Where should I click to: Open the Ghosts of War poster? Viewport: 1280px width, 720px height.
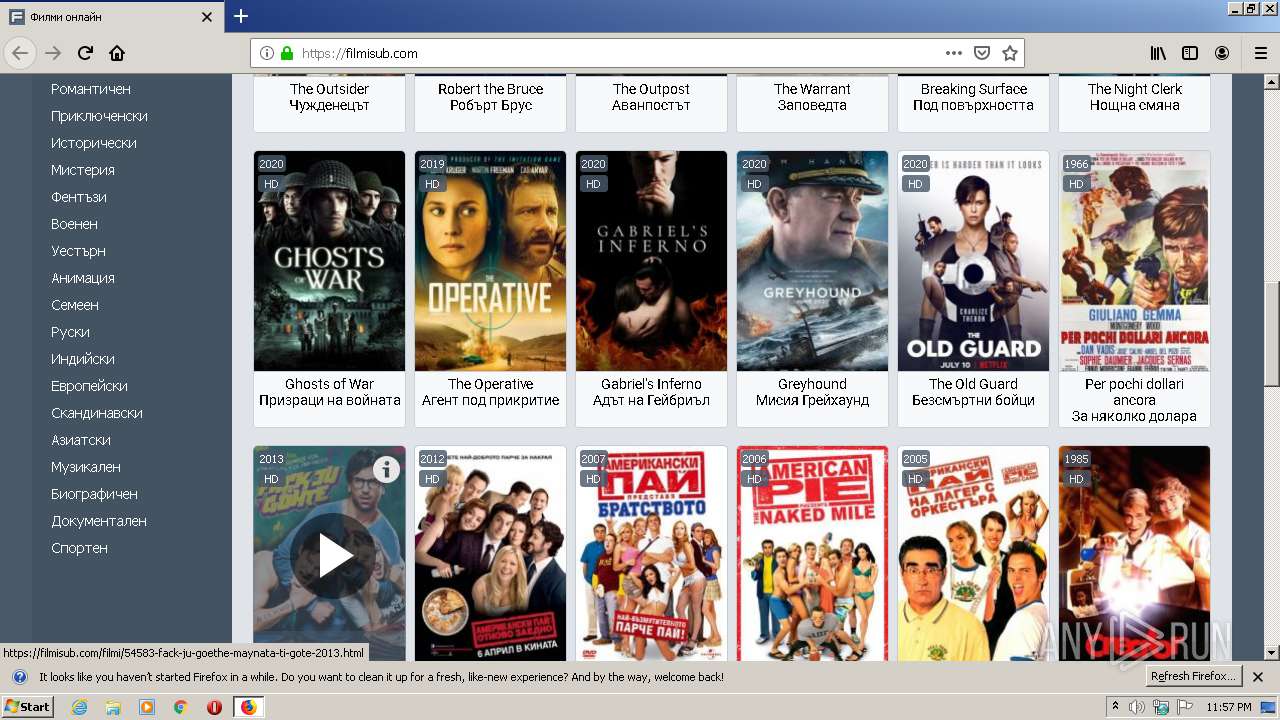point(329,261)
